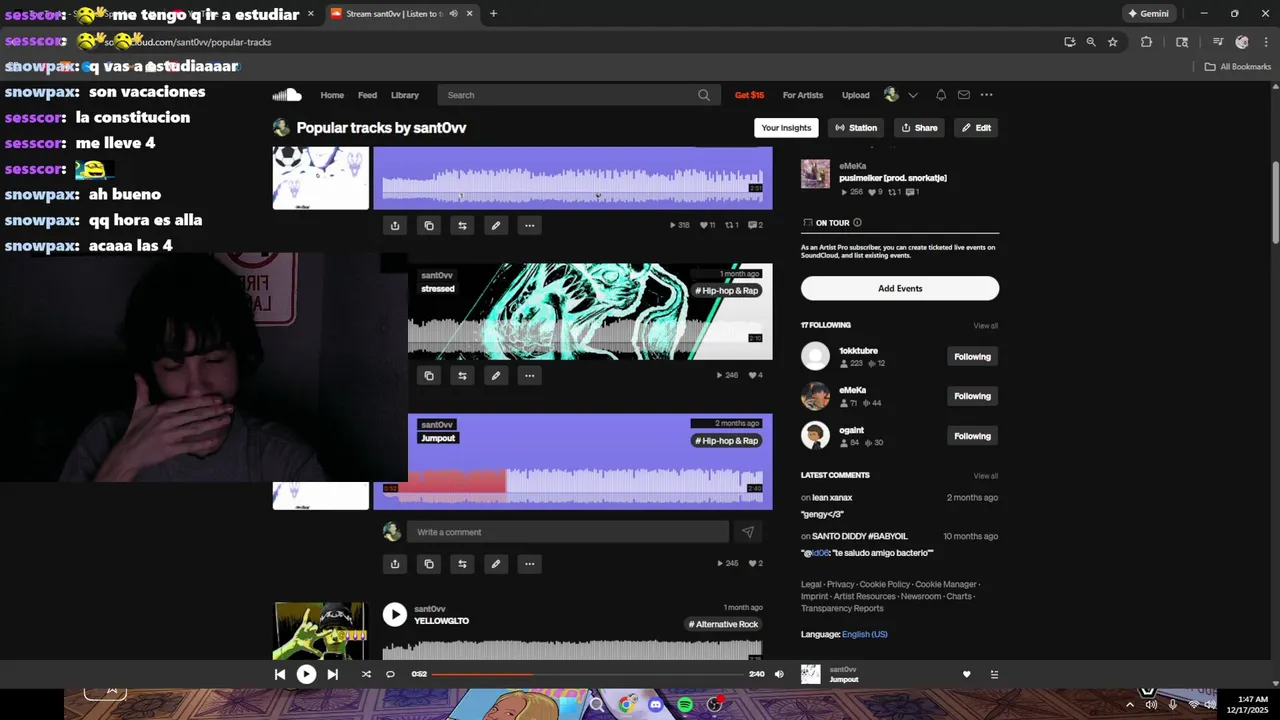
Task: Like the playing Jumpout track via heart
Action: tap(966, 675)
